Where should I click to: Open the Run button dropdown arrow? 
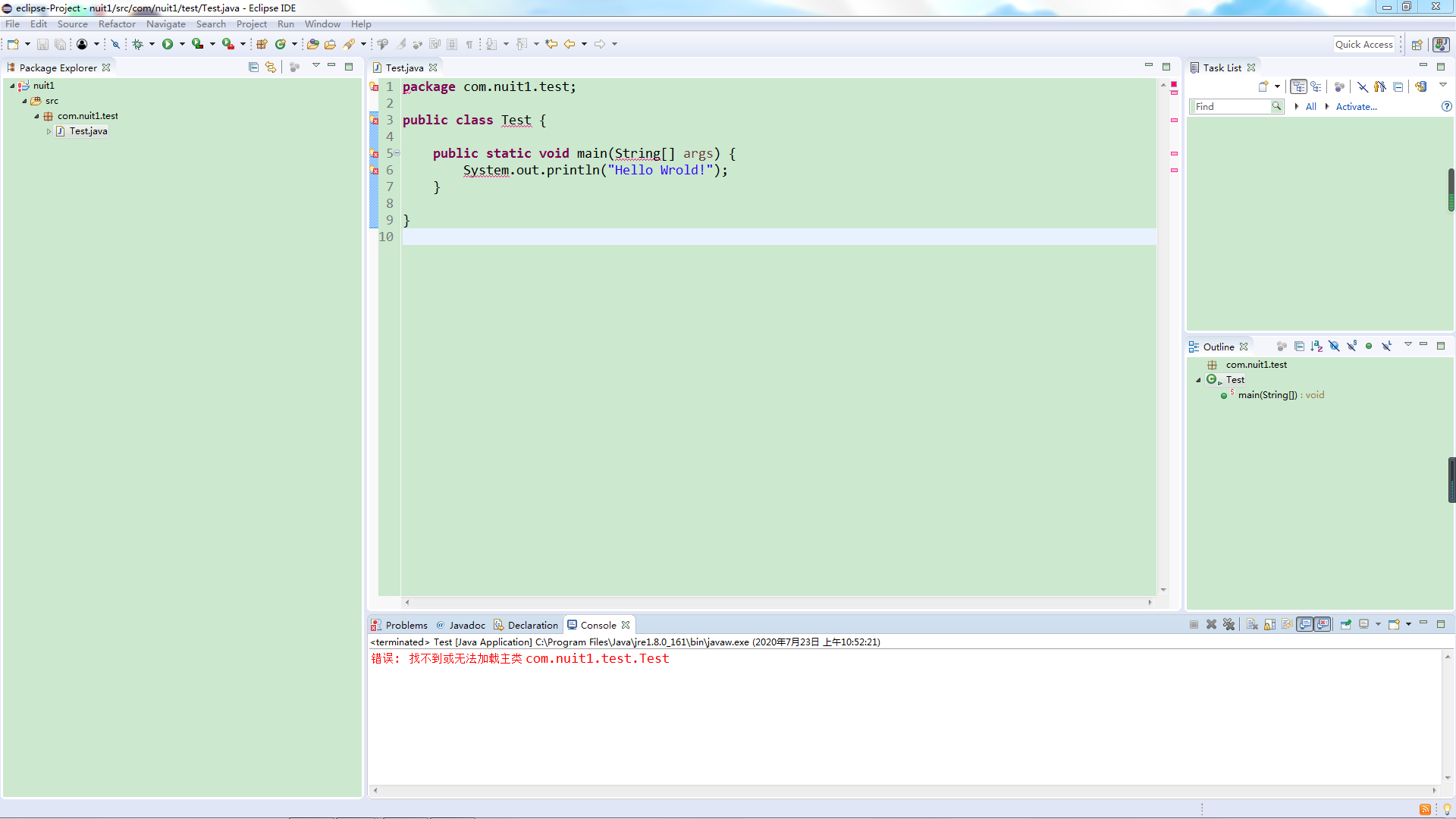[x=182, y=44]
